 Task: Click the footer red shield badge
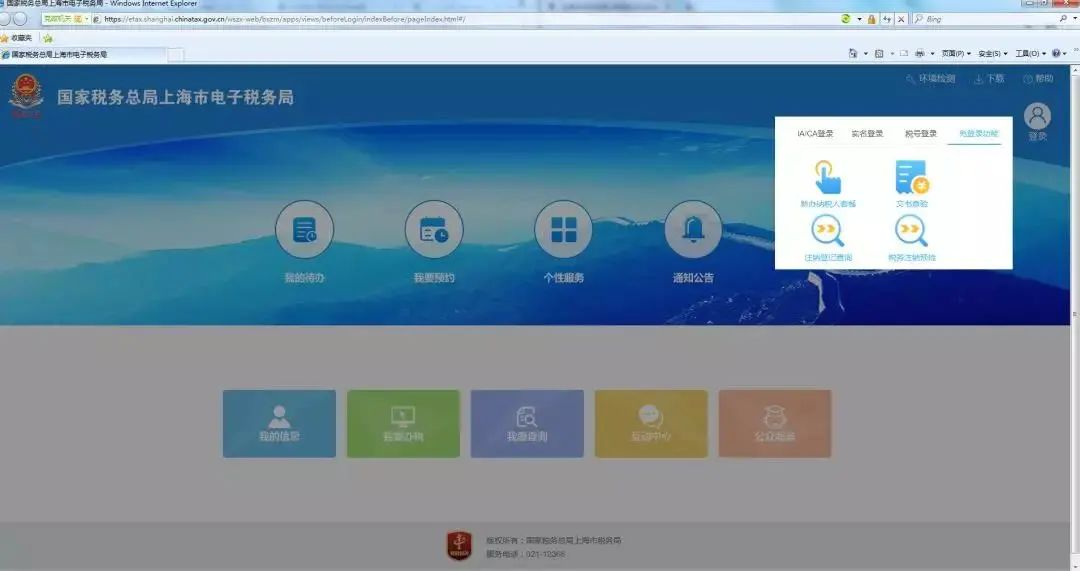coord(459,545)
